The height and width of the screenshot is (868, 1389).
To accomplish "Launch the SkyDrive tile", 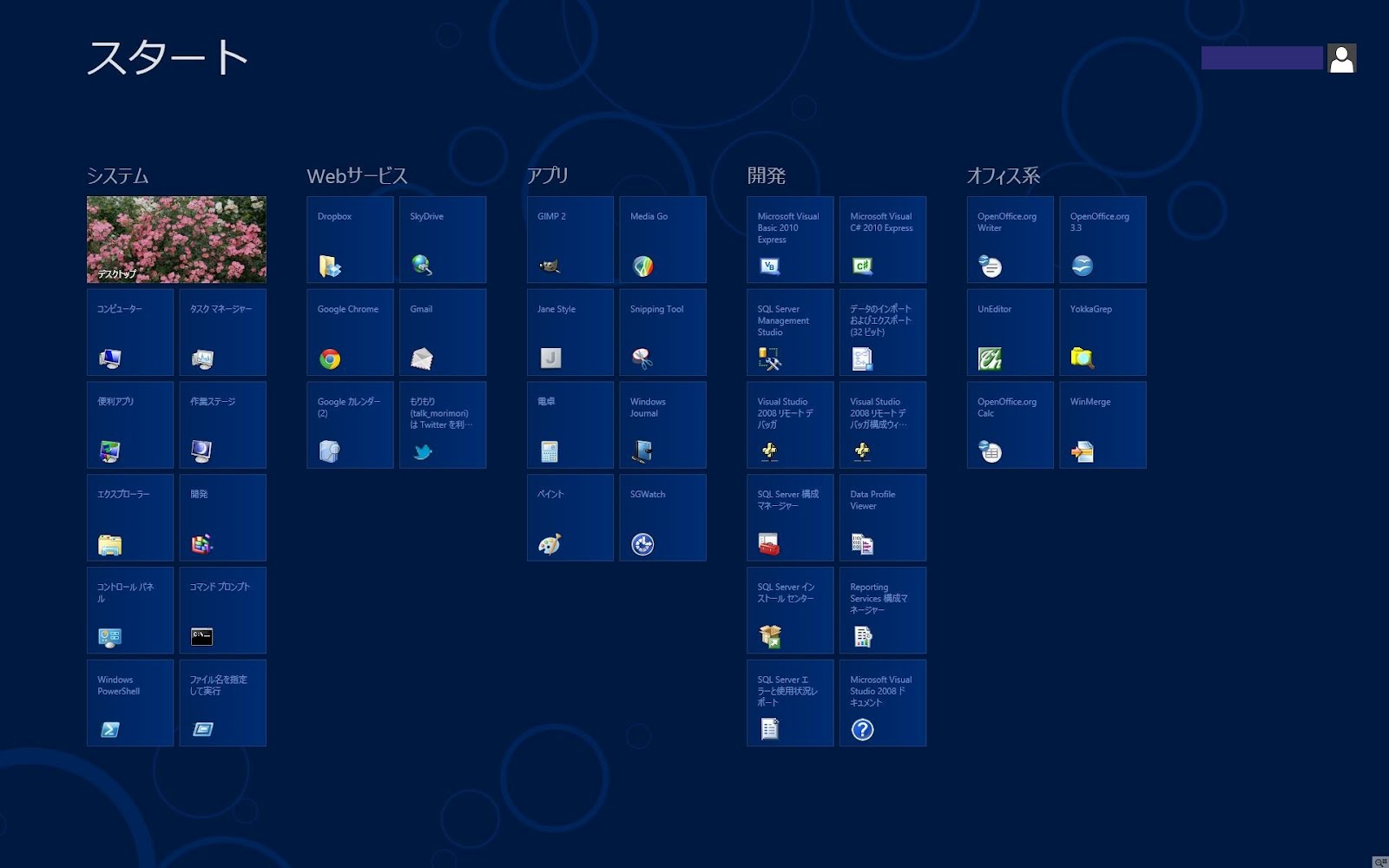I will tap(443, 240).
